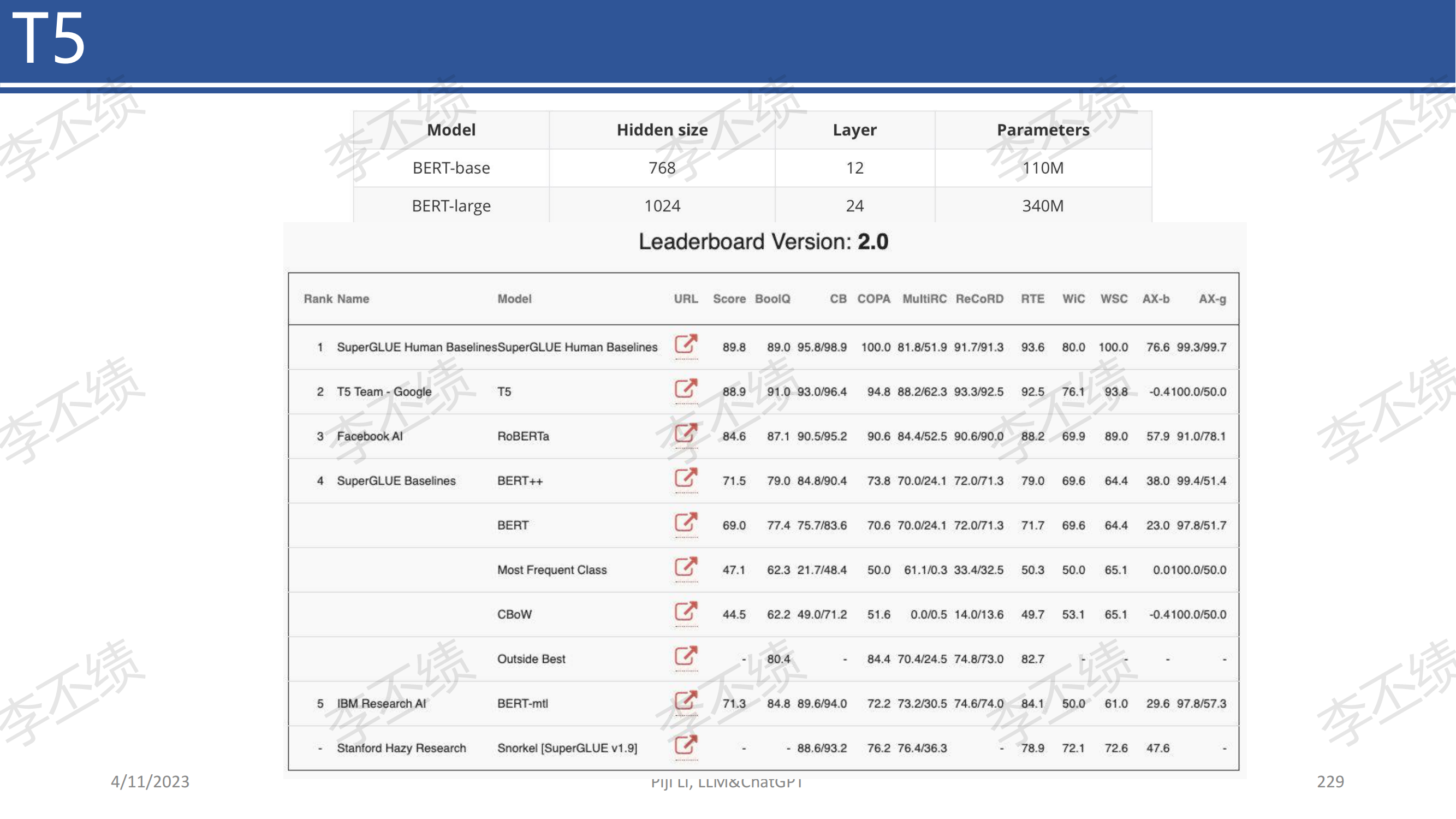Viewport: 1456px width, 819px height.
Task: Select the Snorkel [SuperGLUE v1.9] model name
Action: pos(567,748)
